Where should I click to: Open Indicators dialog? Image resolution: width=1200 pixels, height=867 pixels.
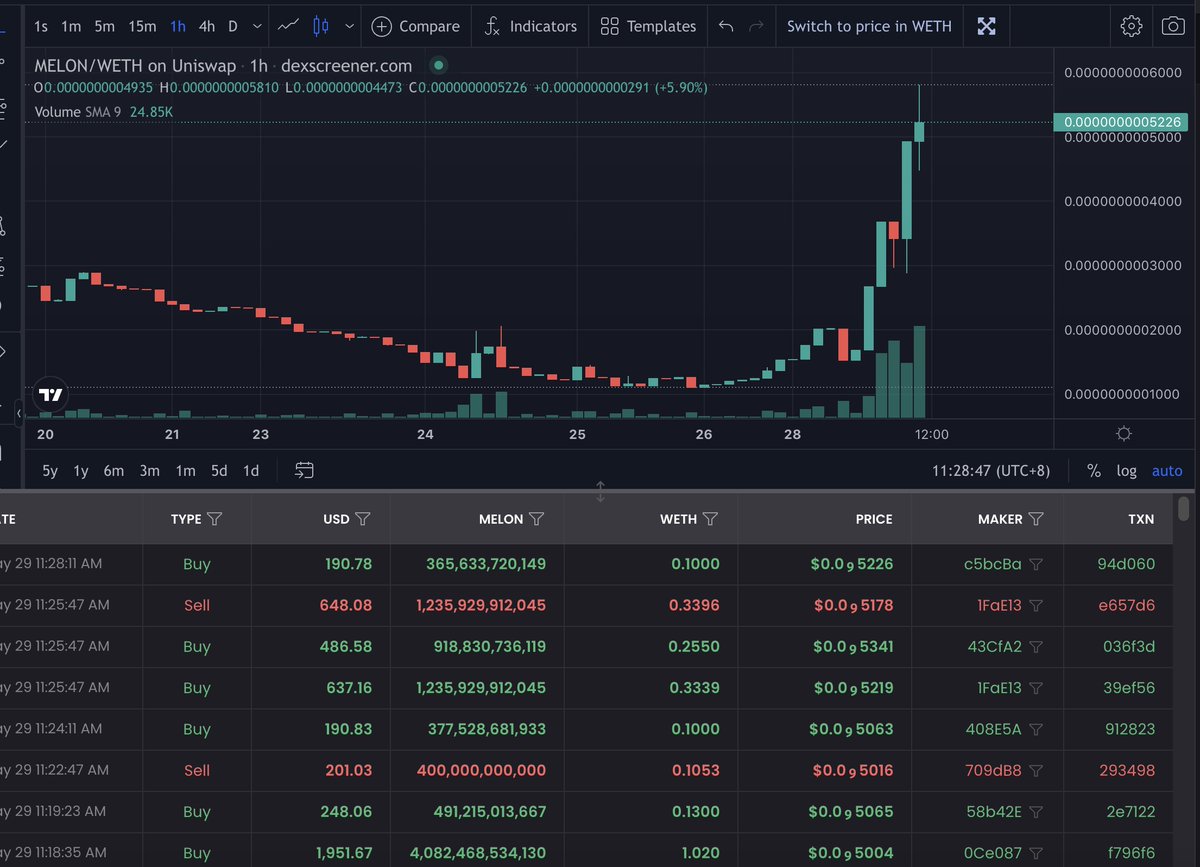pyautogui.click(x=531, y=26)
